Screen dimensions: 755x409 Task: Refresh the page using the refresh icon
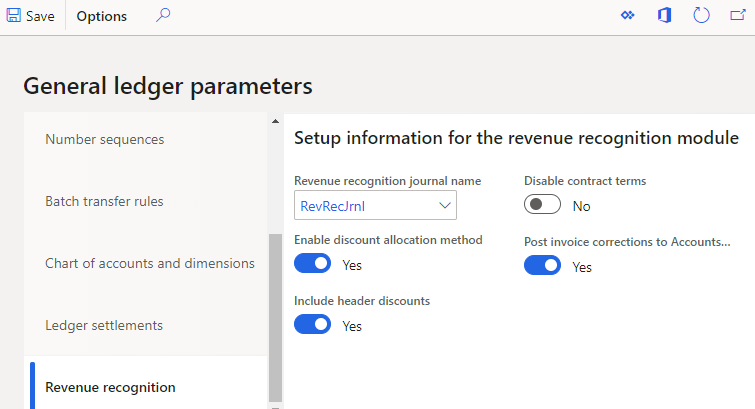pyautogui.click(x=701, y=16)
